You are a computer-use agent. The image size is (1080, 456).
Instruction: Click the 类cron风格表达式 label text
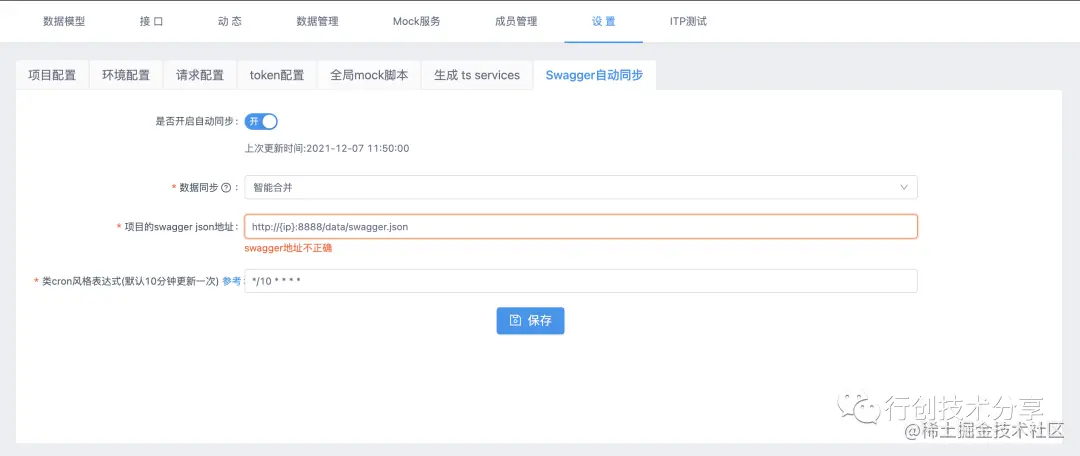tap(130, 281)
